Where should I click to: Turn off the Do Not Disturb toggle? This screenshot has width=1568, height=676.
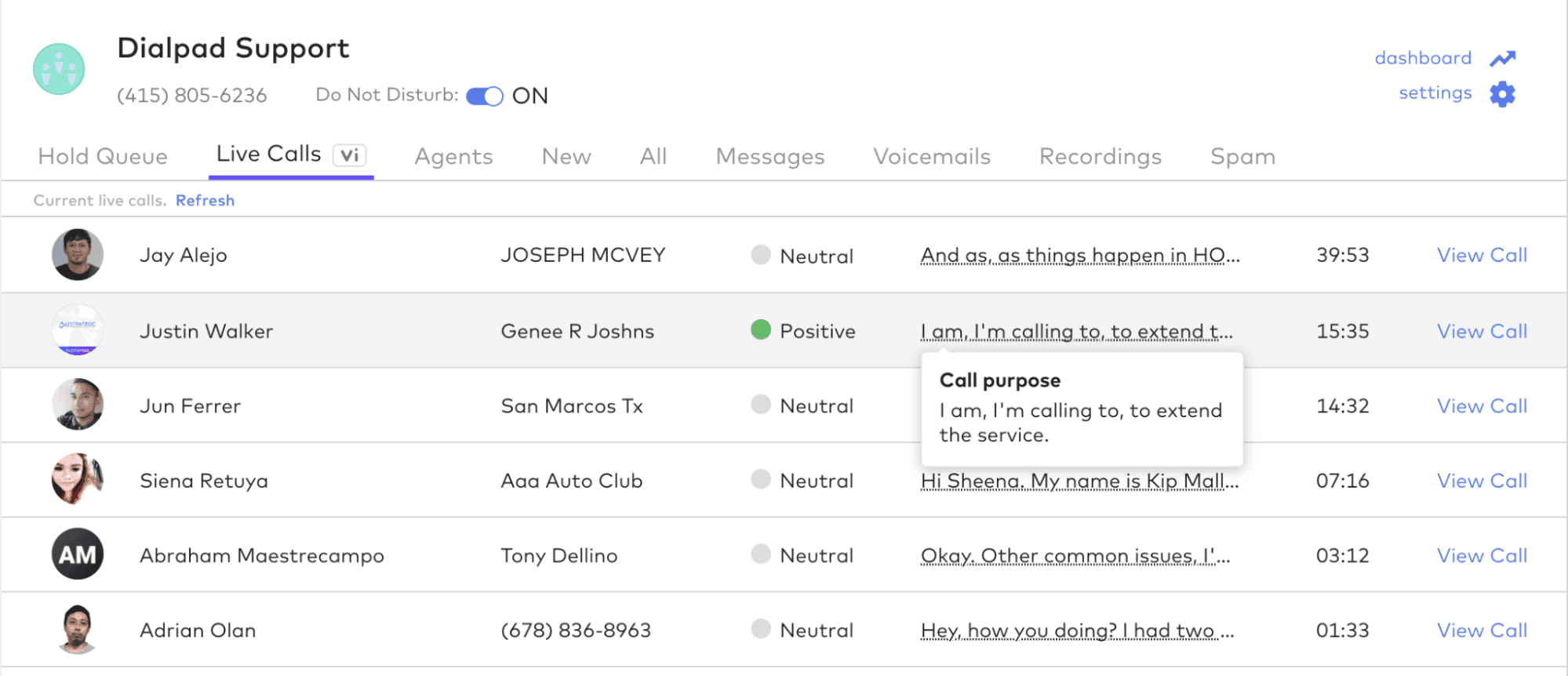[x=485, y=96]
